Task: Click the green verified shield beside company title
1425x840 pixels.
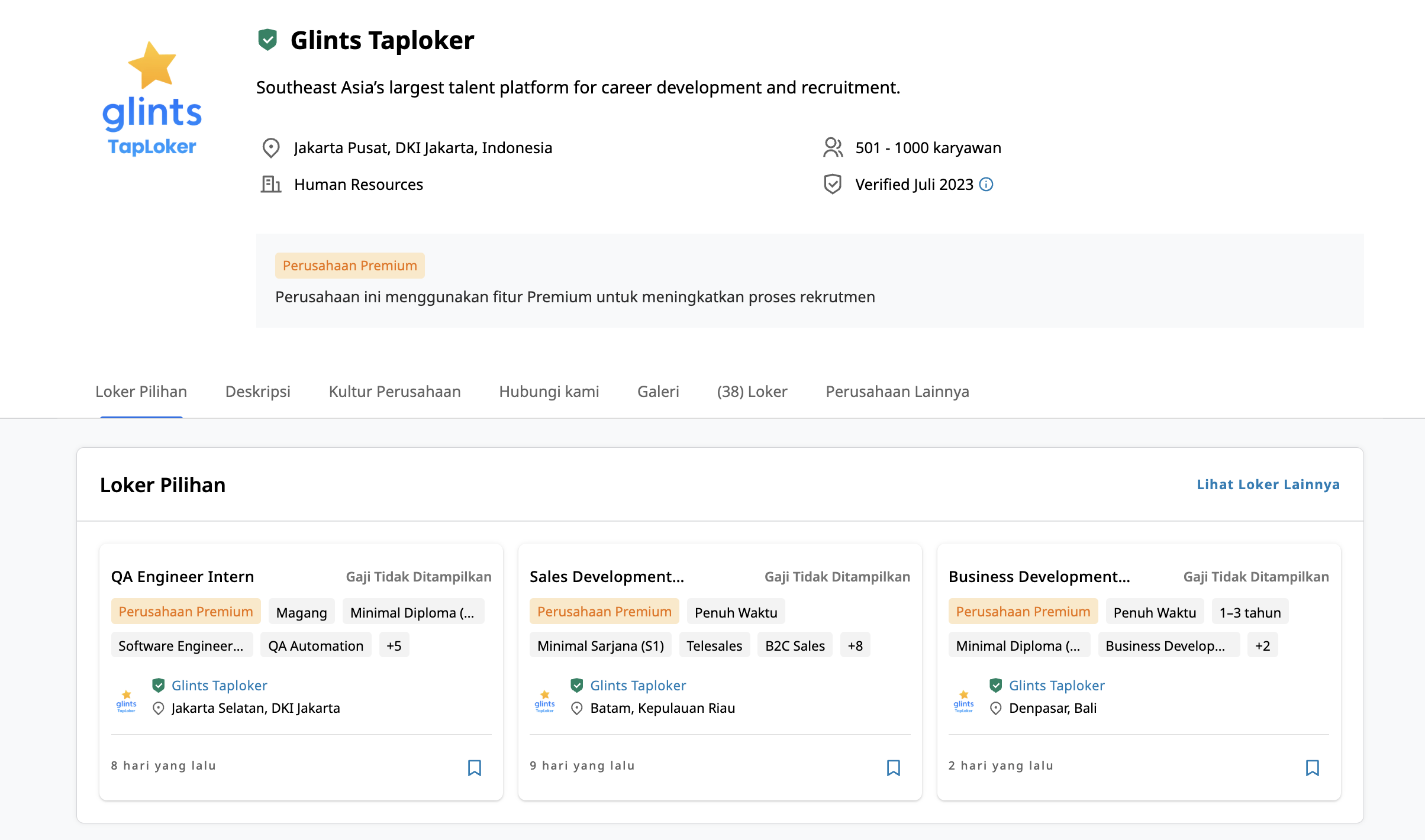Action: tap(268, 40)
